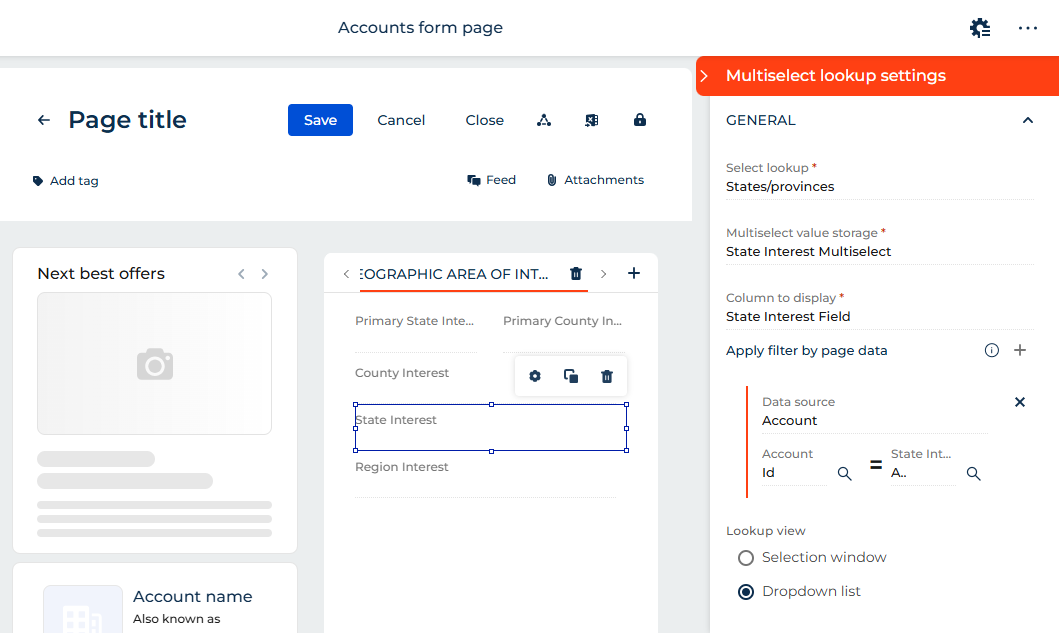Duplicate the State Interest field using copy icon

pos(571,376)
